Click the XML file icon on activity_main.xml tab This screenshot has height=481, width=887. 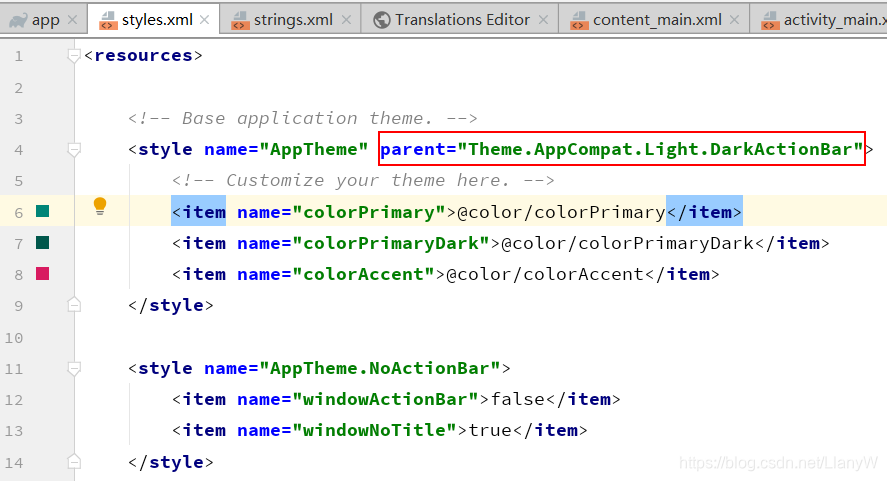(770, 20)
